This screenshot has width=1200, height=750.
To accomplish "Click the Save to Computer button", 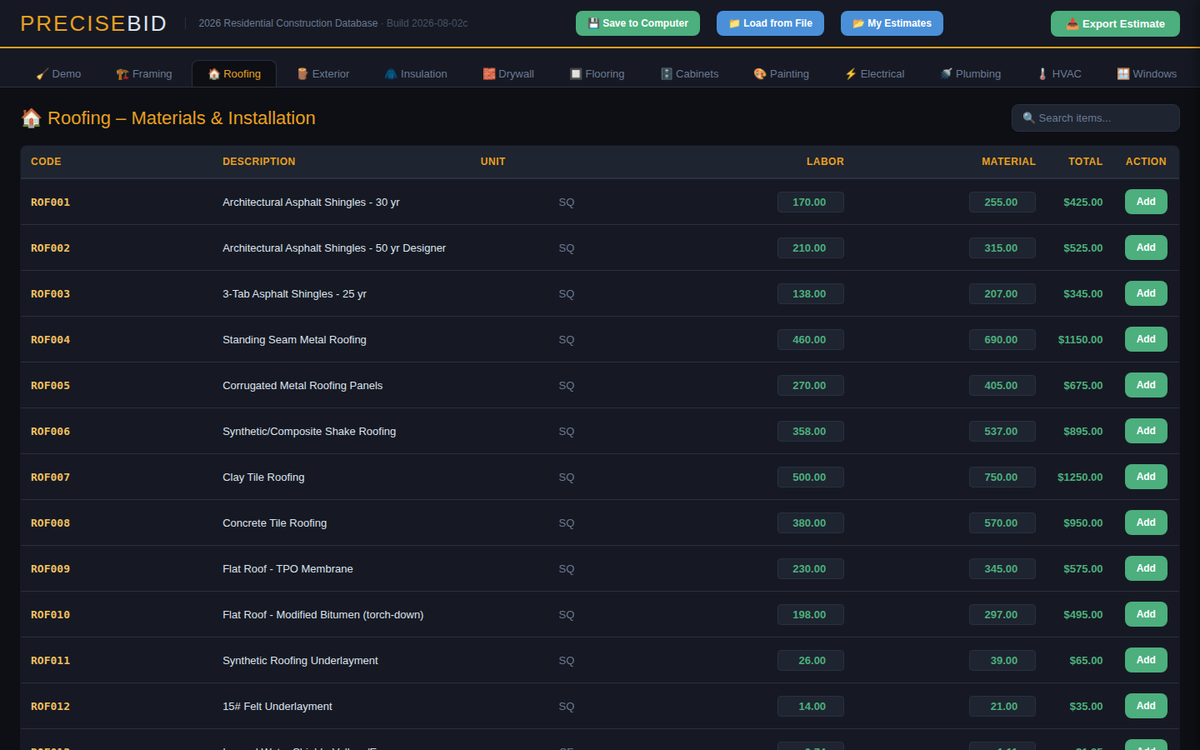I will pyautogui.click(x=638, y=23).
